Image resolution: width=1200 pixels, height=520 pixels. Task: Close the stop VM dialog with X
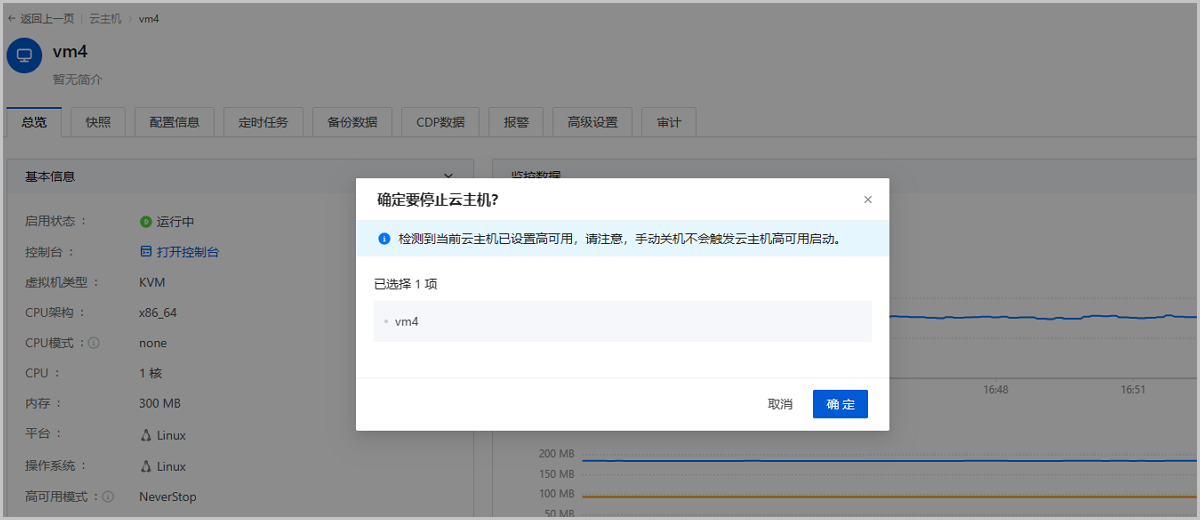click(867, 200)
